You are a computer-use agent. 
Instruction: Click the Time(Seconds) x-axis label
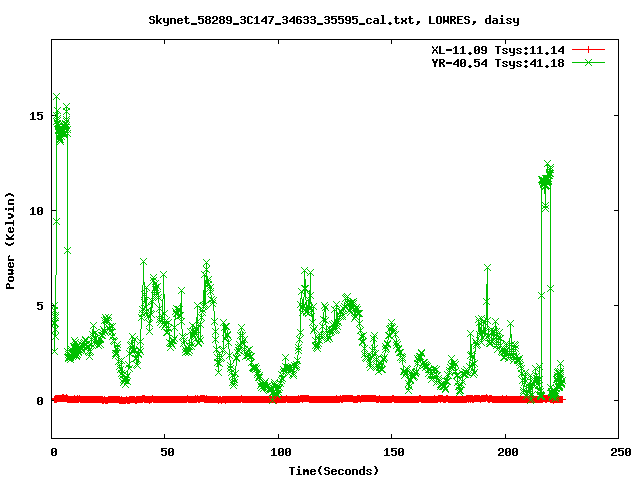(x=333, y=471)
